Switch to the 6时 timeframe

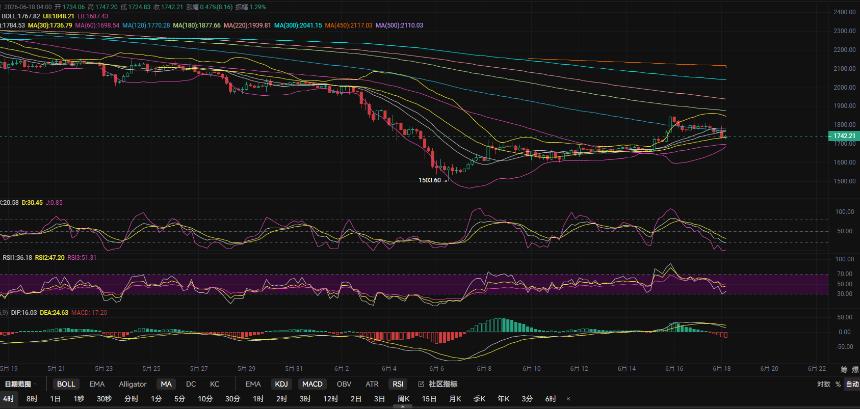click(550, 399)
